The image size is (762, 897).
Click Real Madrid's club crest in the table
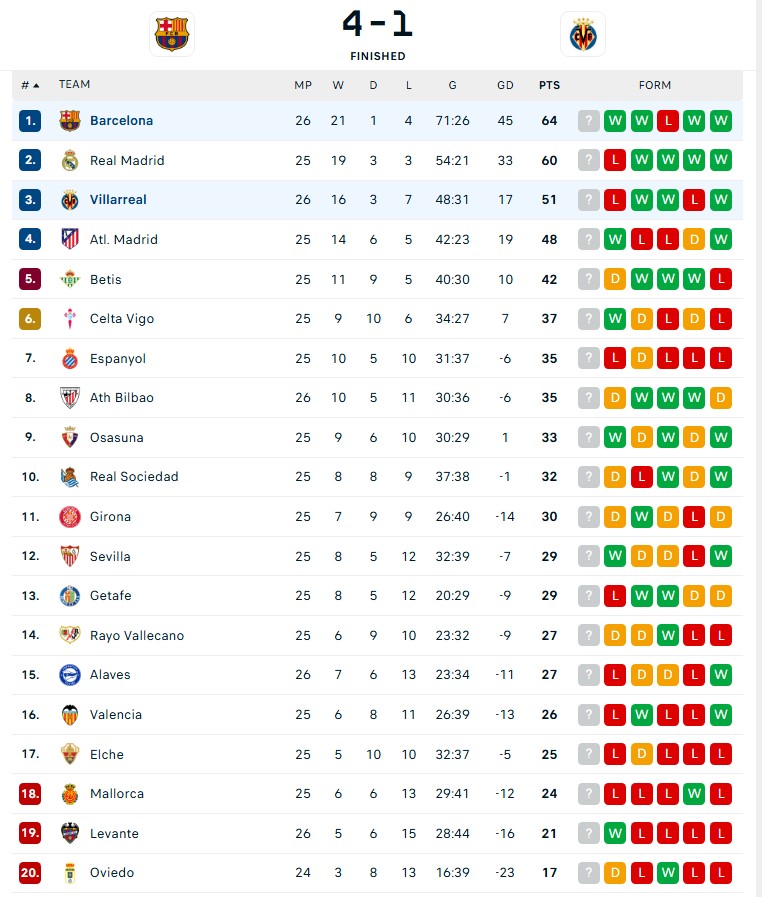(69, 160)
